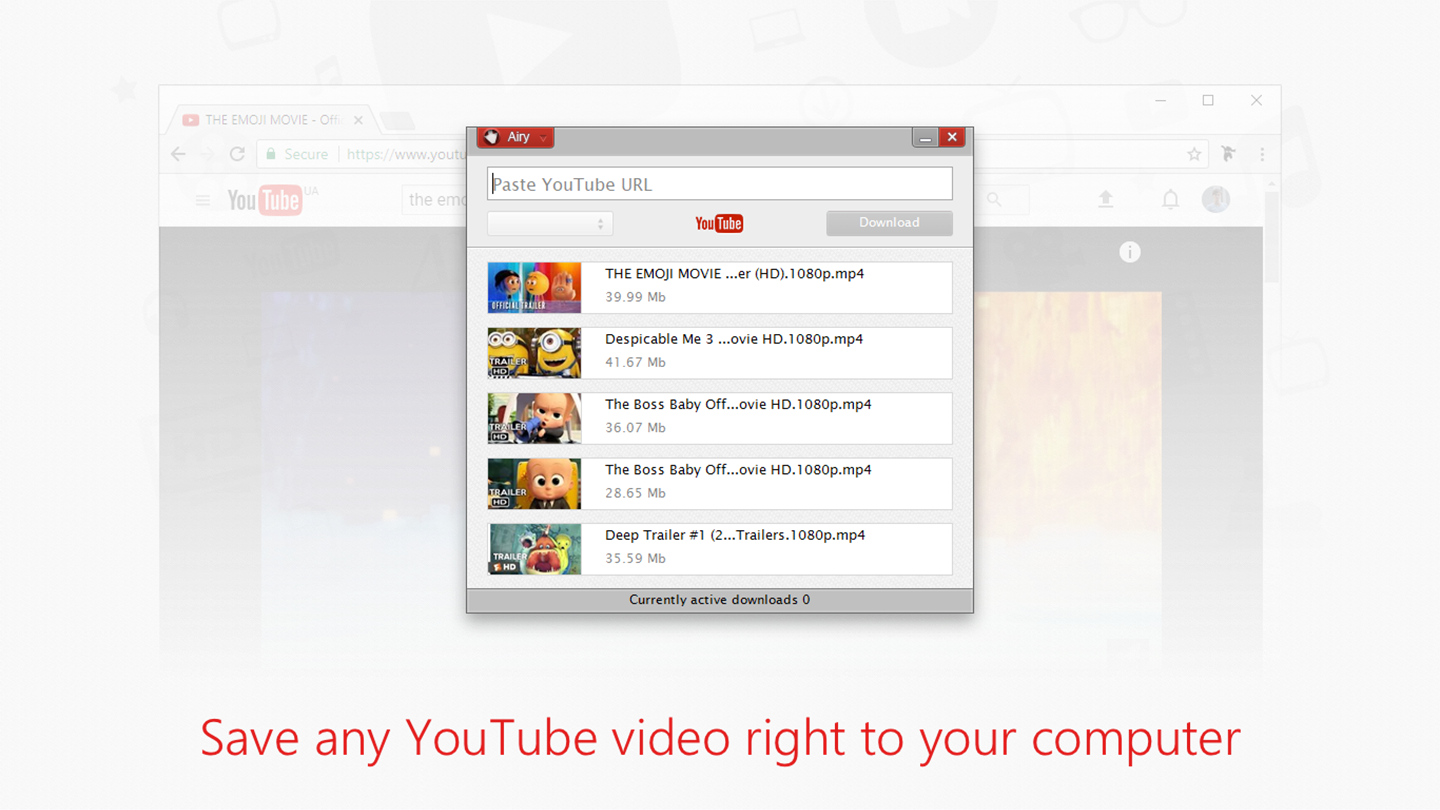Viewport: 1440px width, 810px height.
Task: Click the Download button in Airy
Action: [889, 223]
